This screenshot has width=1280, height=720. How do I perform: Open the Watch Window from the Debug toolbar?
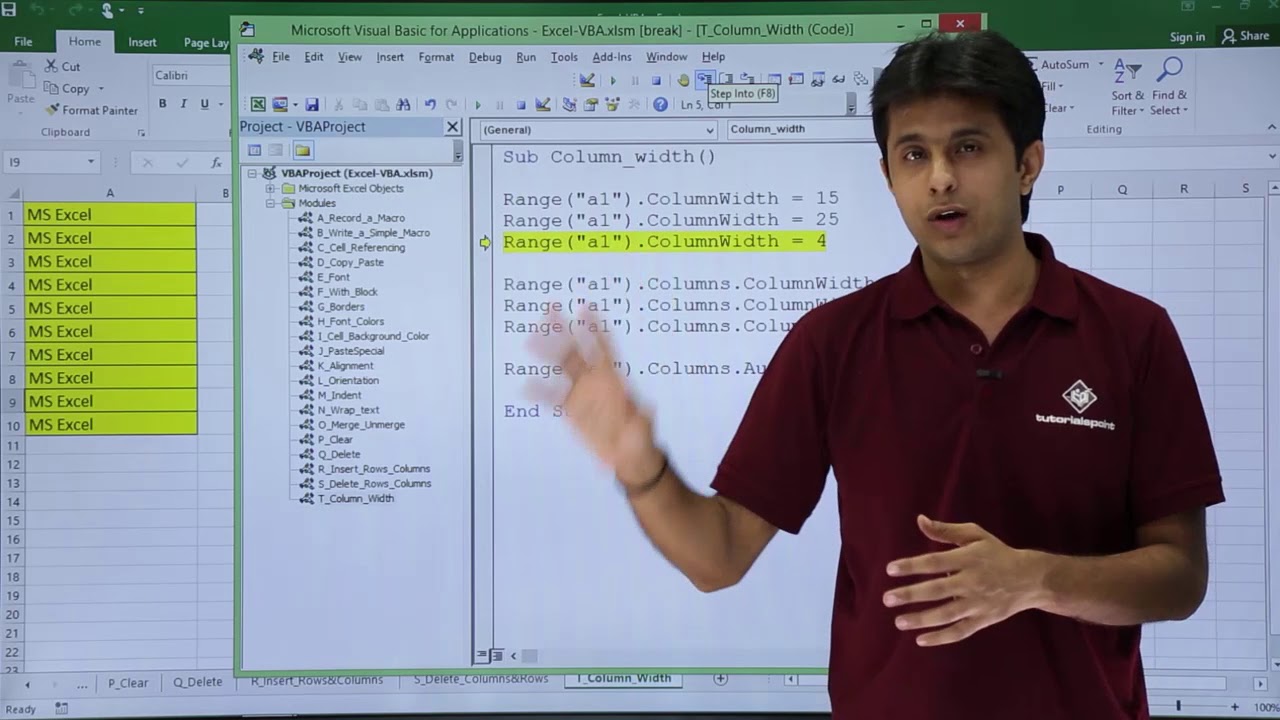tap(818, 79)
